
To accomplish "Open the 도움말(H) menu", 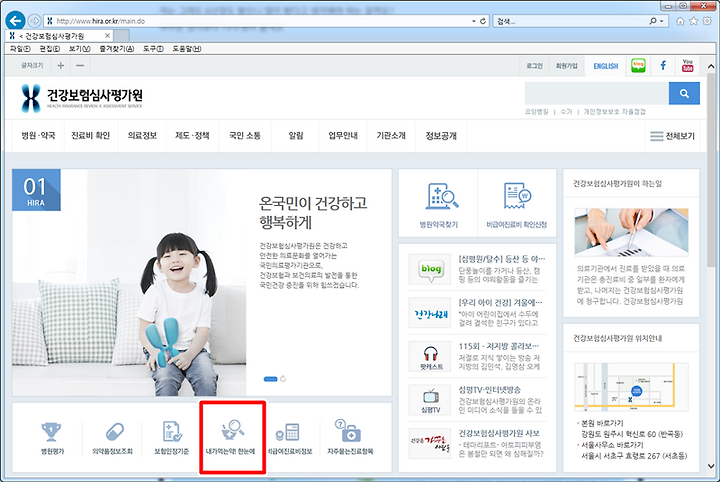I will point(186,49).
